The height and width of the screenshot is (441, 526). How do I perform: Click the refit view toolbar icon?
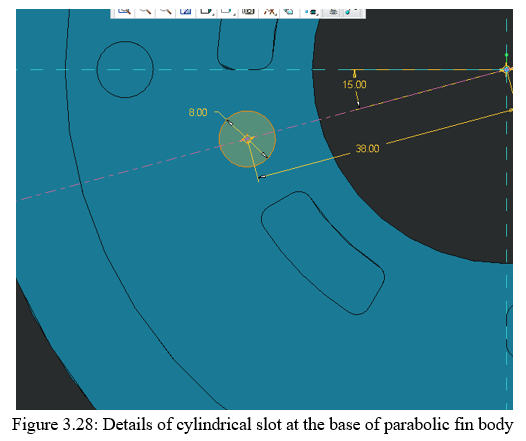coord(186,11)
